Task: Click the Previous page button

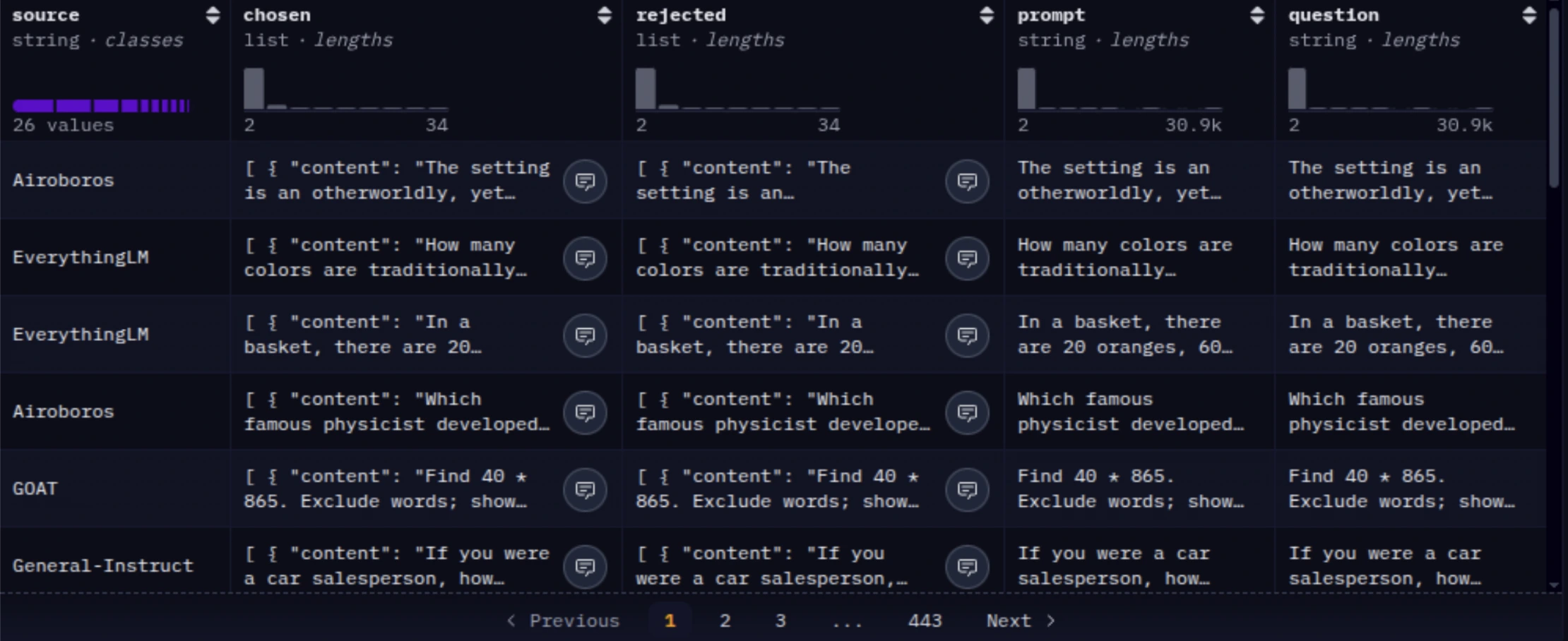Action: (563, 621)
